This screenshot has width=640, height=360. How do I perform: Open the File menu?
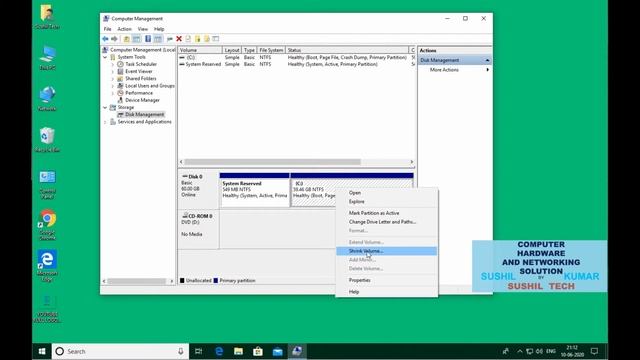(107, 29)
